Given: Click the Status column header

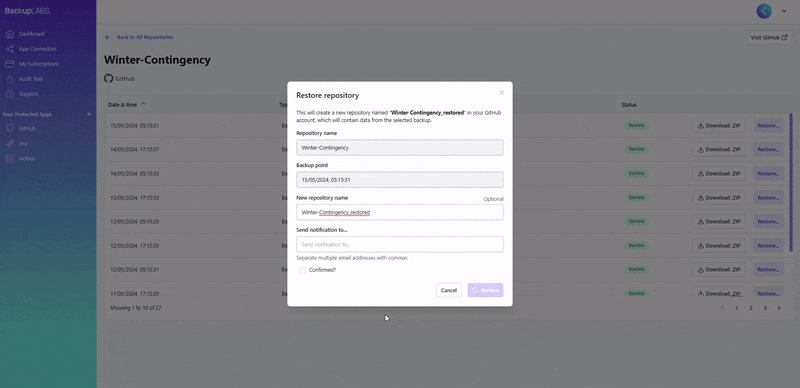Looking at the screenshot, I should click(629, 105).
